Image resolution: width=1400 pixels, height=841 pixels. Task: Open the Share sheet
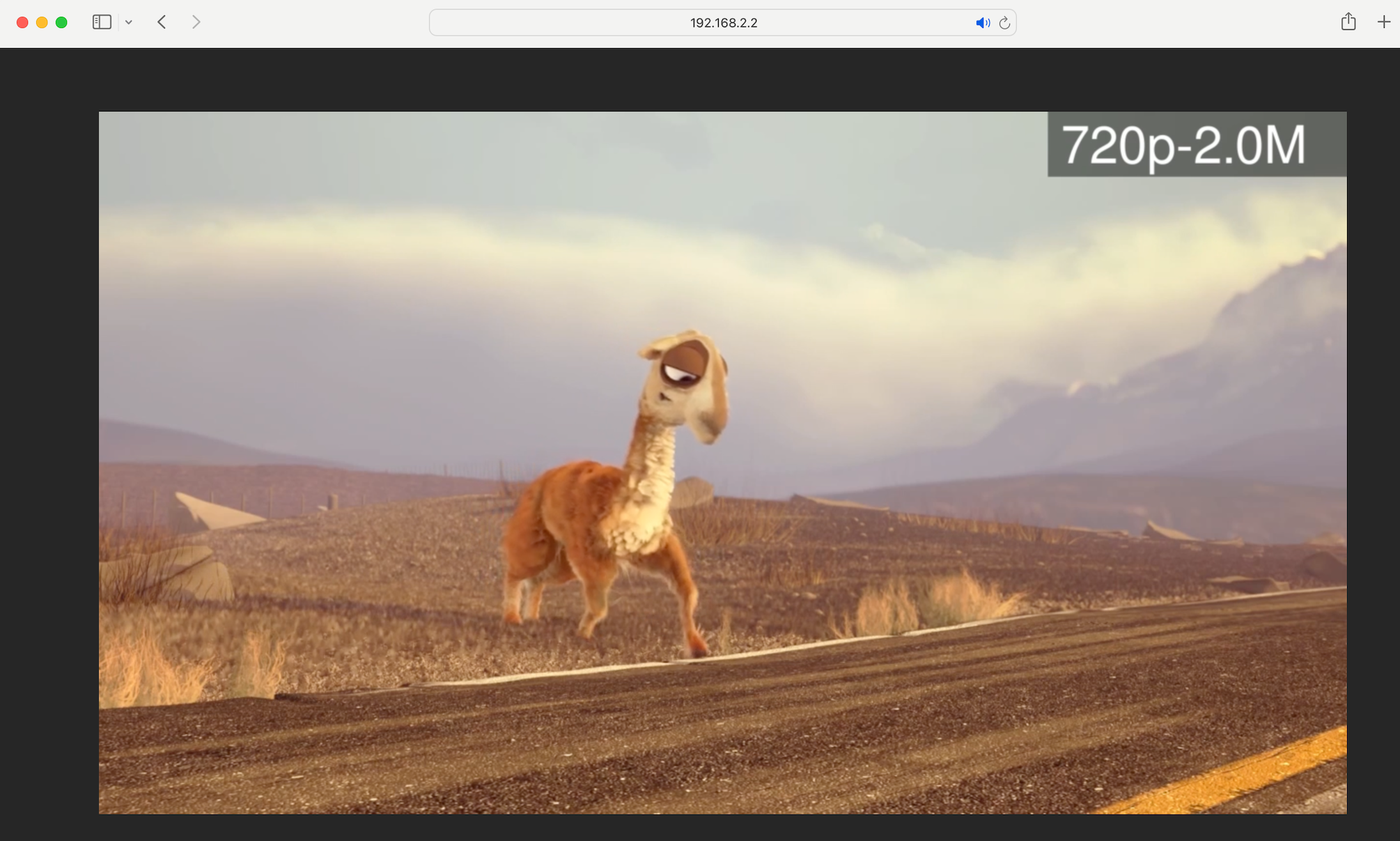1348,22
